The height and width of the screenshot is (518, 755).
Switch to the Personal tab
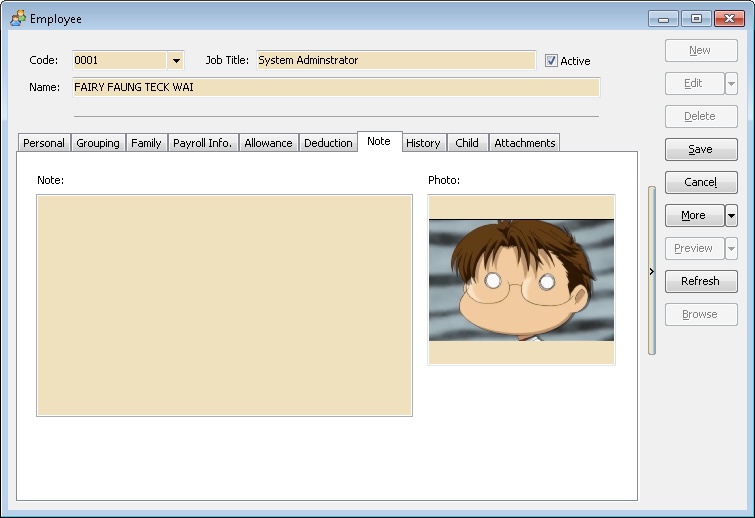[x=44, y=143]
